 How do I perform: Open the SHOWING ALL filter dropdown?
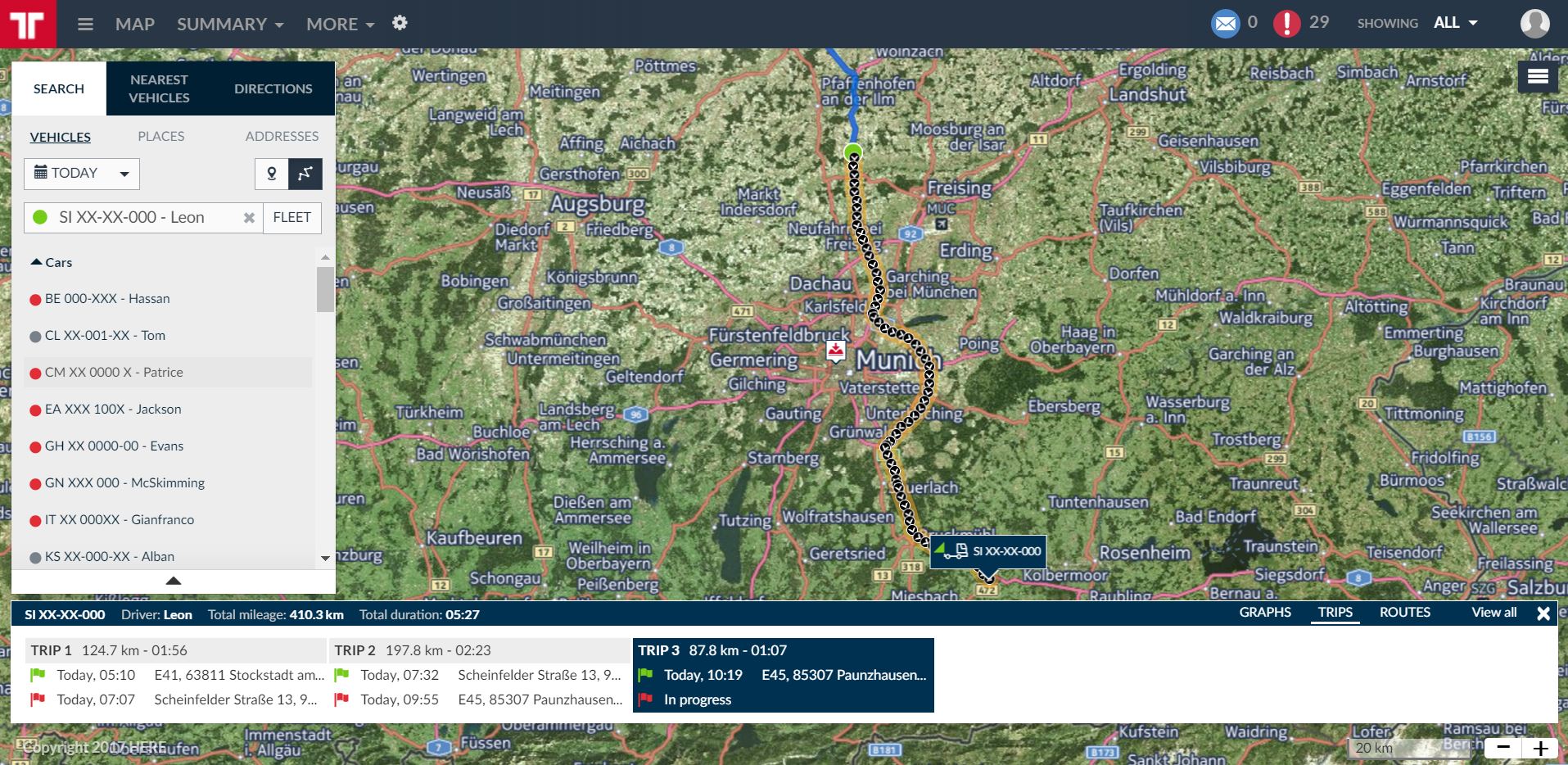[x=1455, y=23]
